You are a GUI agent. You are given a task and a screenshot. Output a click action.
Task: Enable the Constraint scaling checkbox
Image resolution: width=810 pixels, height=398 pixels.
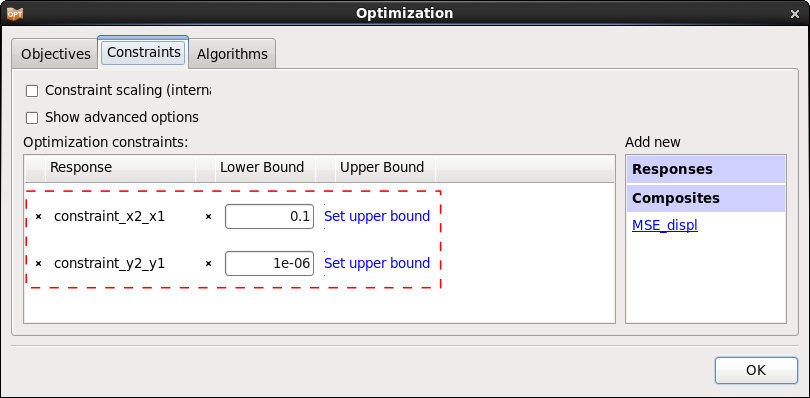click(32, 91)
